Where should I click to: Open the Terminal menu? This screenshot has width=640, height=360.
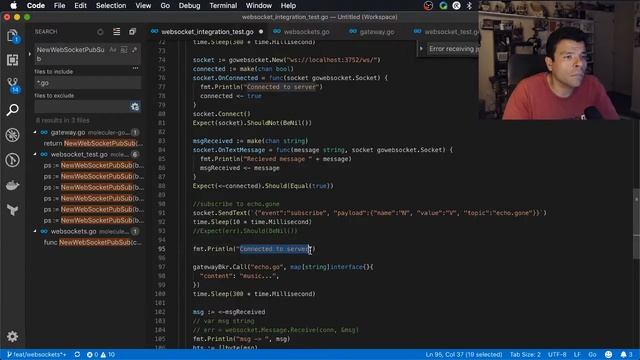[223, 6]
